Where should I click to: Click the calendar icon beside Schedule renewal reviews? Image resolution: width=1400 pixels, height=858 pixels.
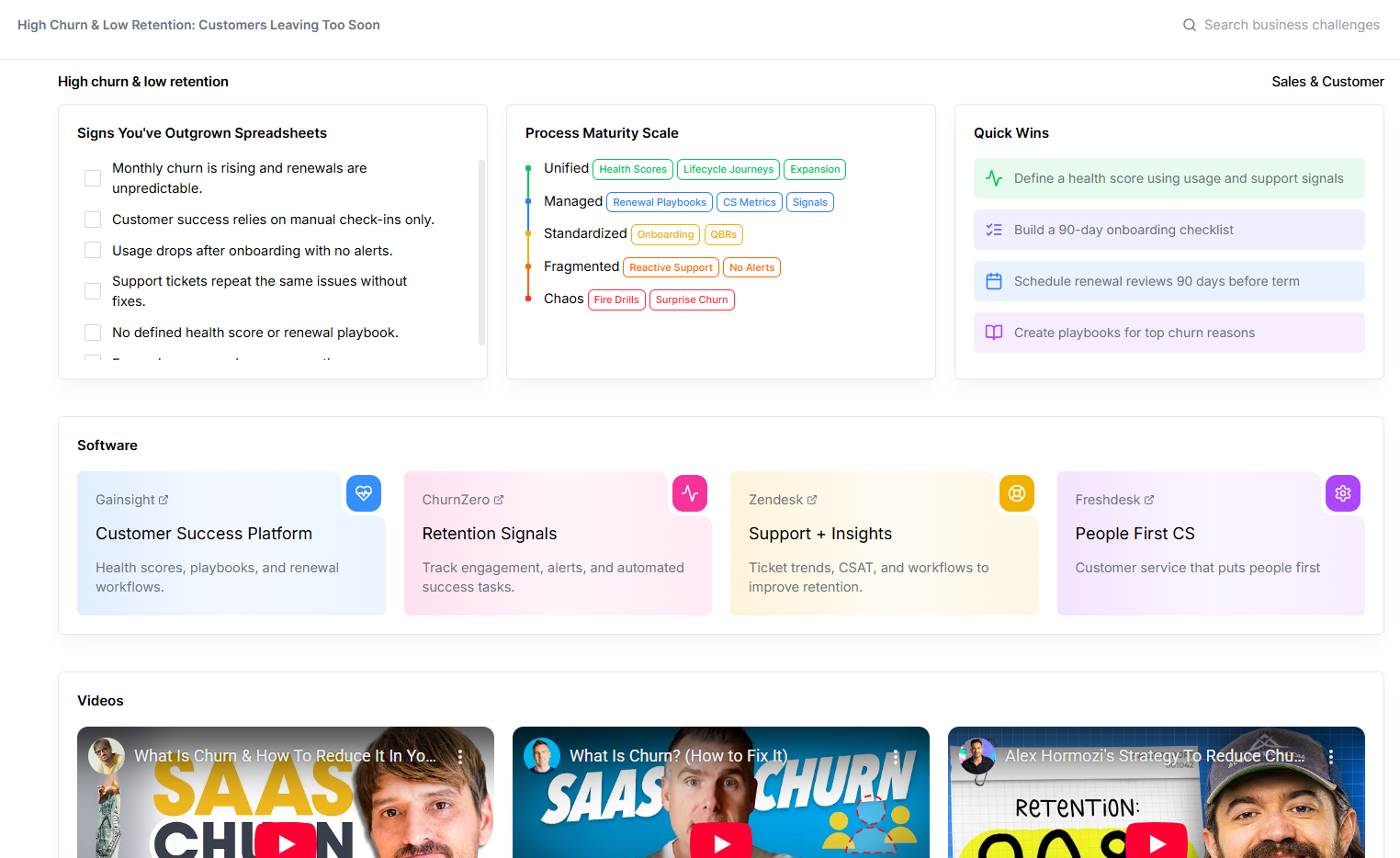994,280
